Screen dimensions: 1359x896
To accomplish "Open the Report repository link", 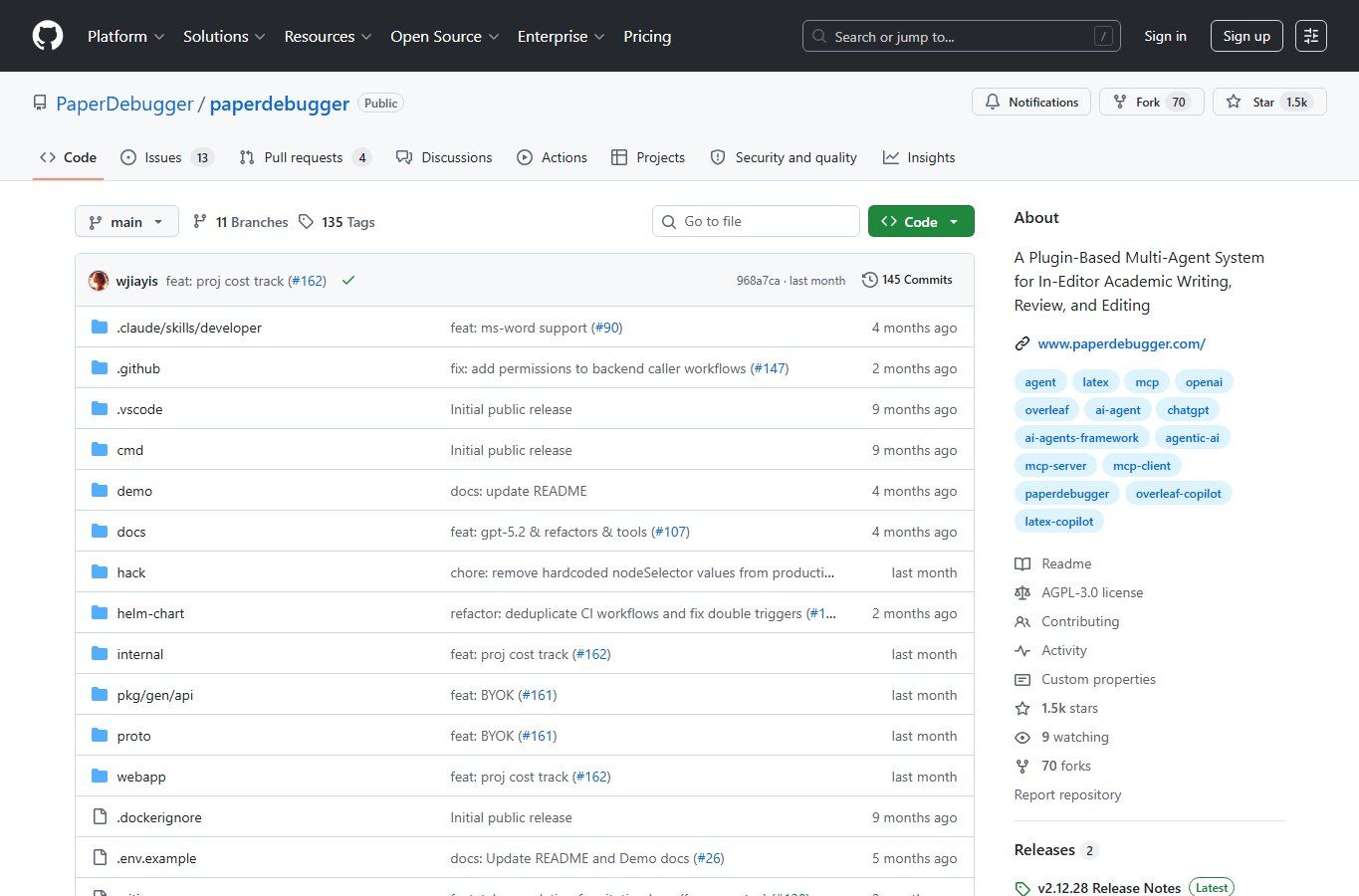I will click(x=1067, y=794).
